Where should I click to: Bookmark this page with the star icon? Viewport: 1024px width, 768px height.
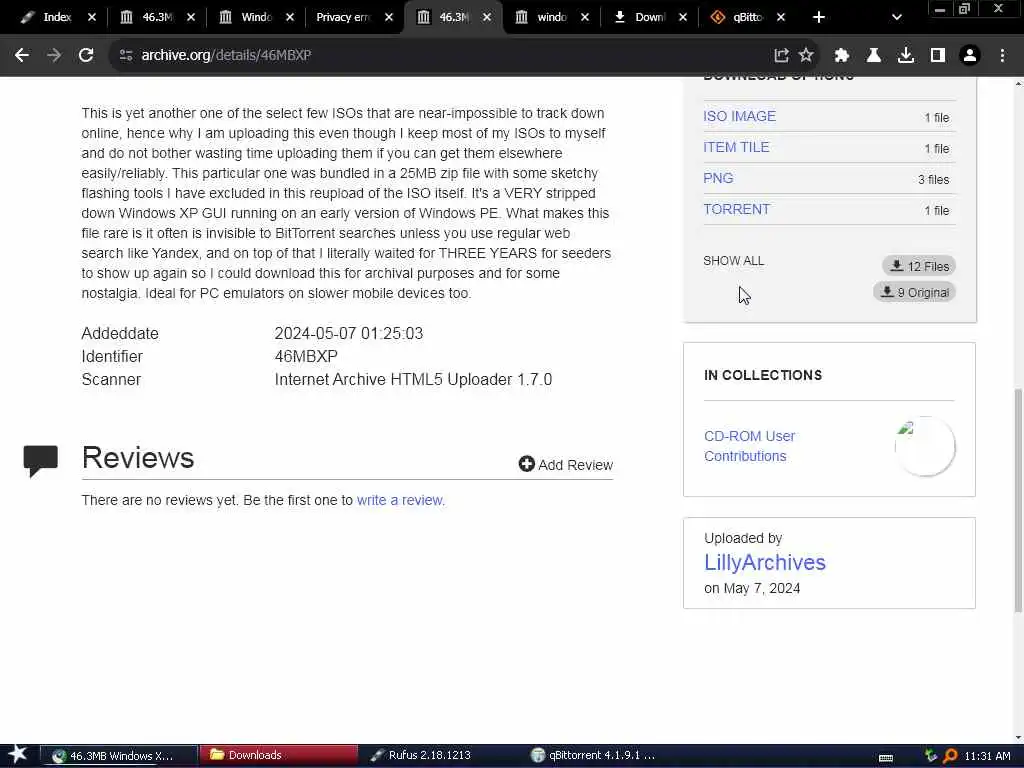point(807,56)
